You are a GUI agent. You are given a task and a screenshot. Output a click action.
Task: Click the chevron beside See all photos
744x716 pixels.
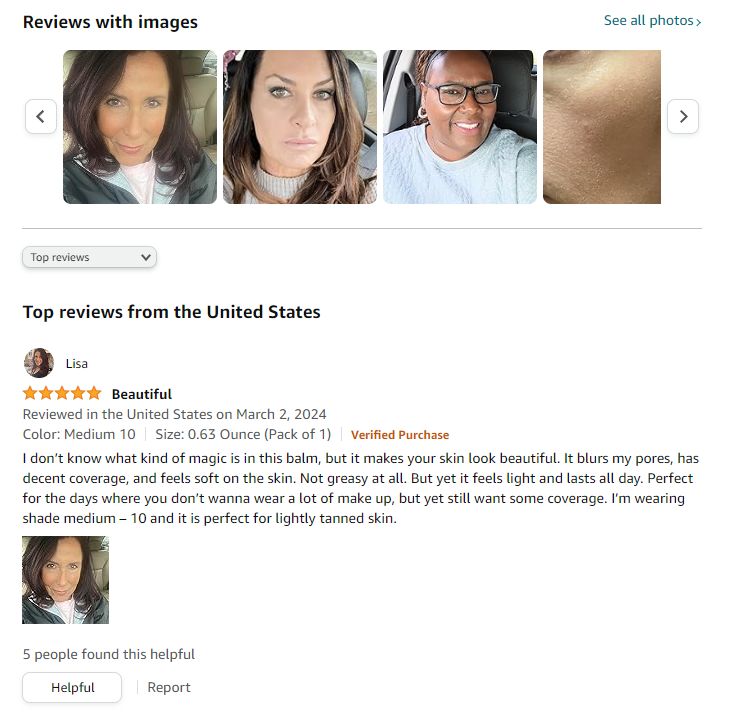[698, 22]
